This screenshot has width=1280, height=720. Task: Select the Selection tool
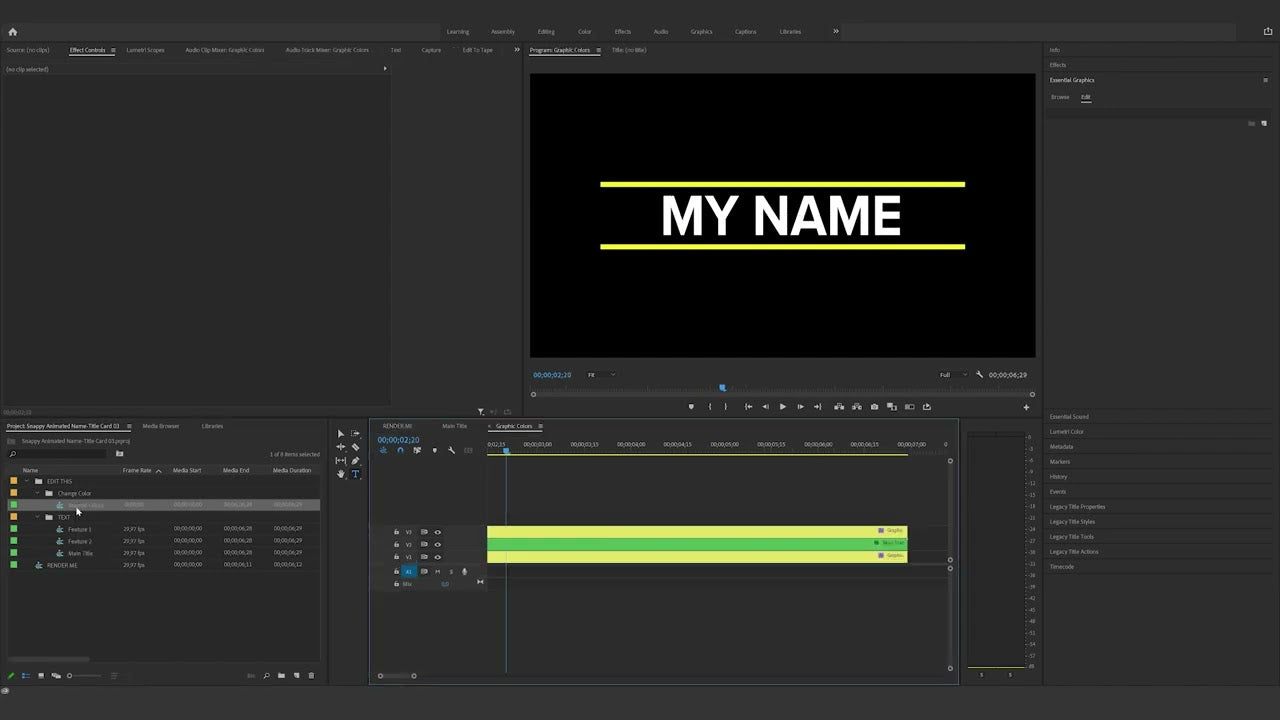[340, 434]
